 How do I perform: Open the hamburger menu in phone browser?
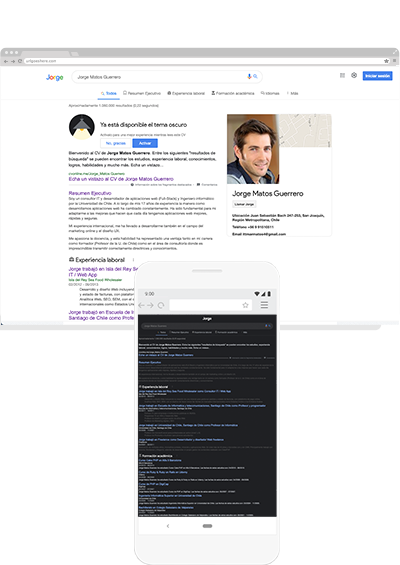point(264,305)
